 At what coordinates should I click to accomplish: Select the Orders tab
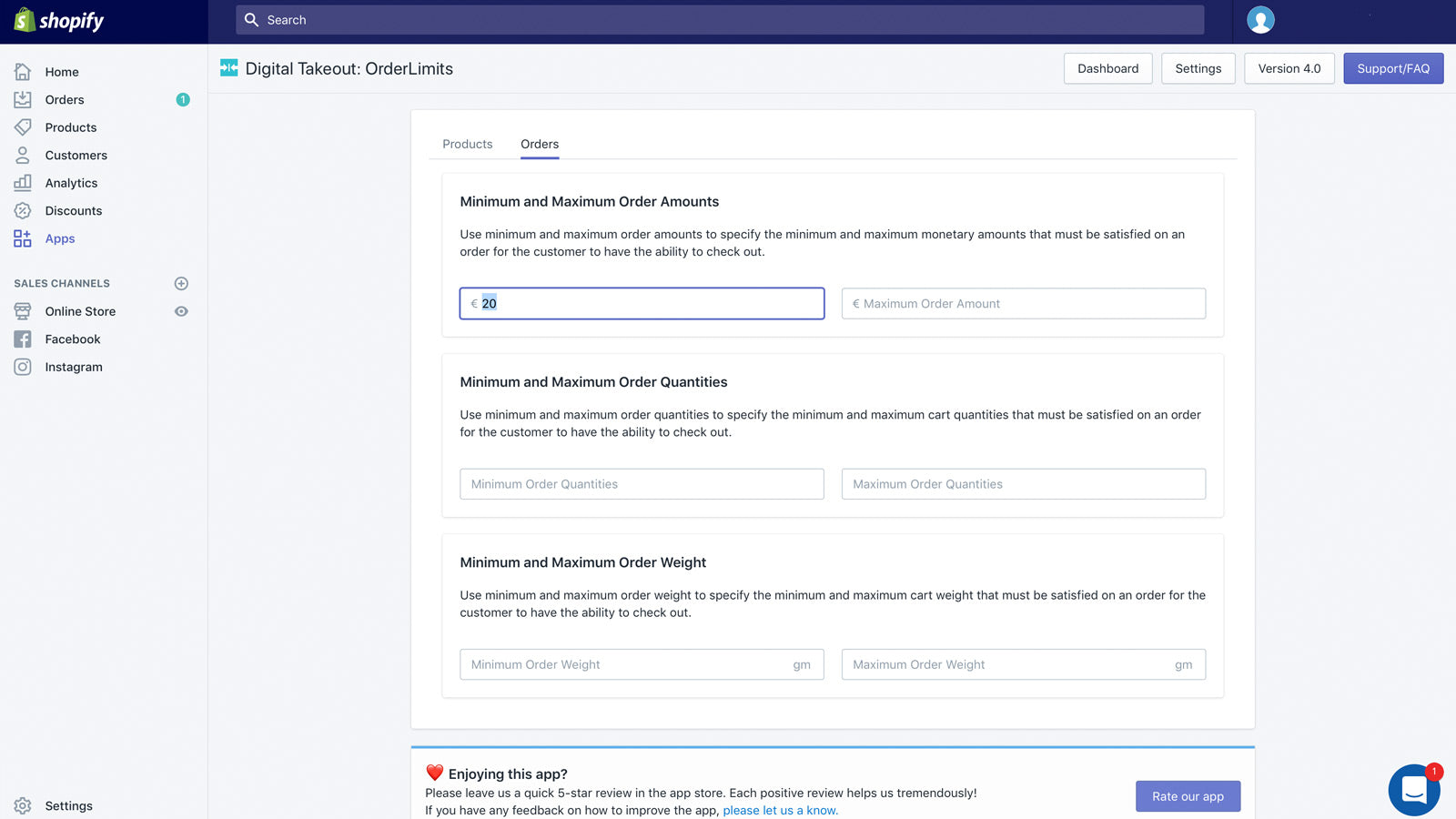[540, 145]
